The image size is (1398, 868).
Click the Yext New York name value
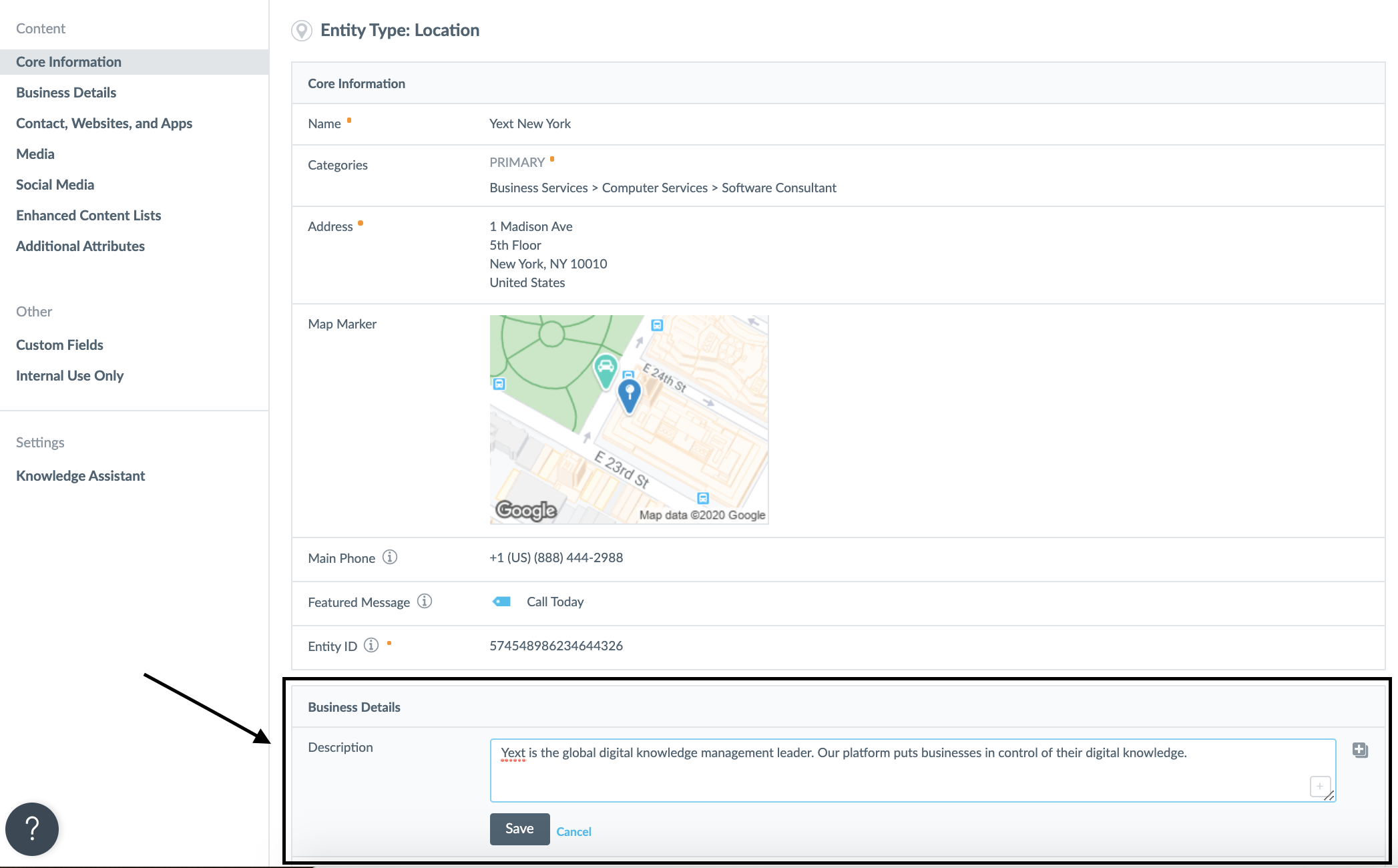point(530,124)
